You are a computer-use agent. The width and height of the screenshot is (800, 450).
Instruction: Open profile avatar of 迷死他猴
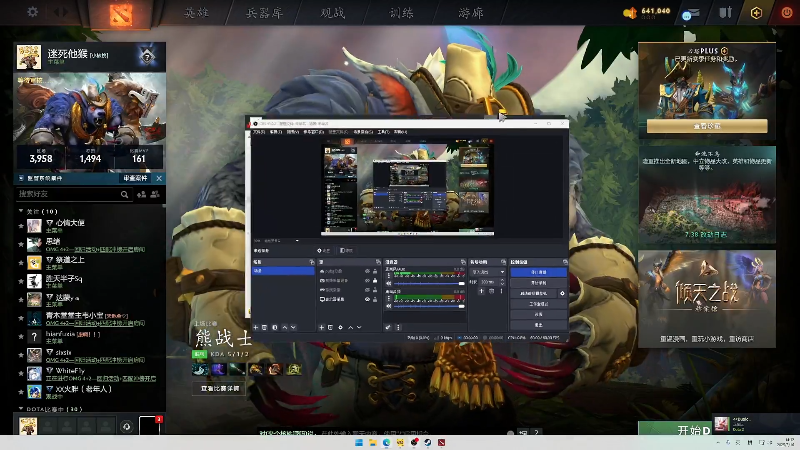(29, 57)
